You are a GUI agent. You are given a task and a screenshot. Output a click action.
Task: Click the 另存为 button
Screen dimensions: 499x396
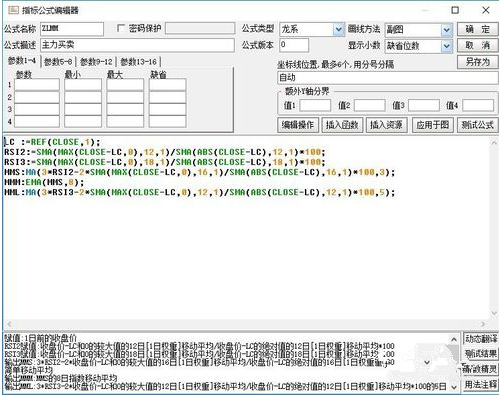(x=477, y=62)
